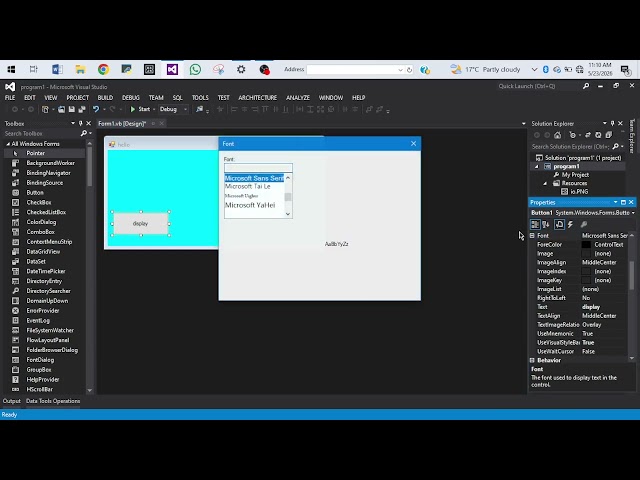Image resolution: width=640 pixels, height=480 pixels.
Task: Click the display button on the form
Action: (x=140, y=223)
